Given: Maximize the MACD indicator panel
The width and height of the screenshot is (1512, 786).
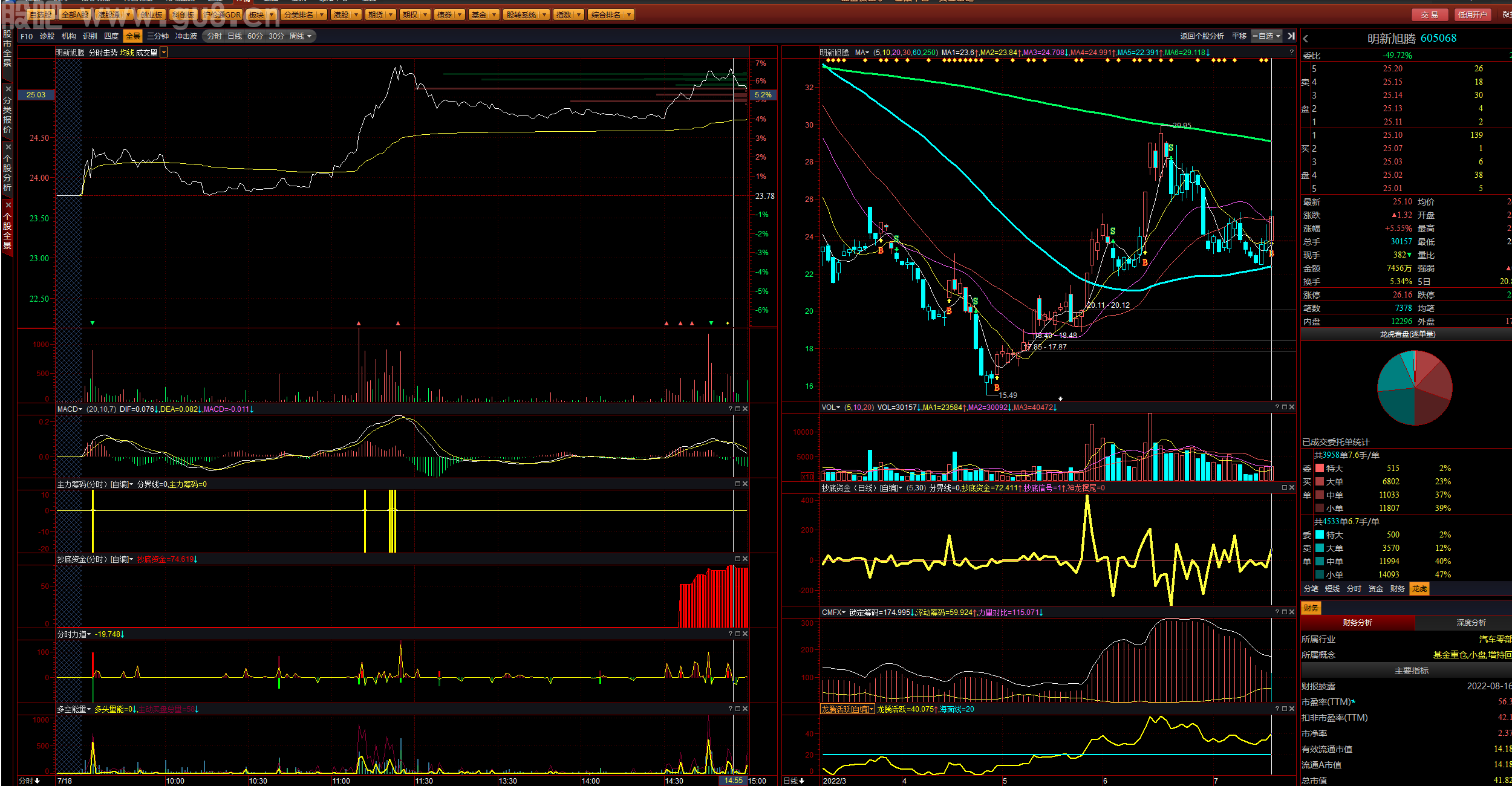Looking at the screenshot, I should coord(738,409).
